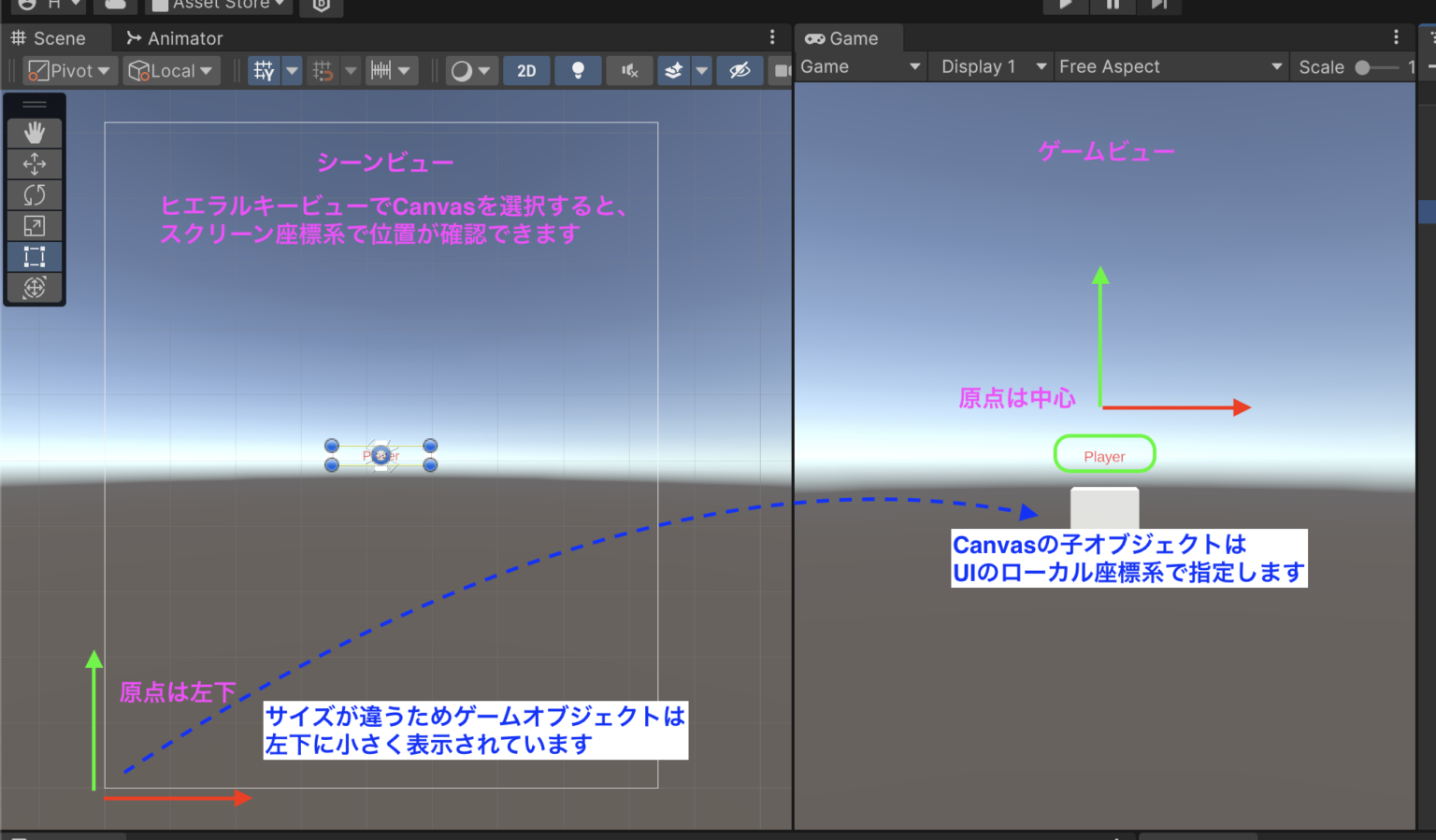
Task: Select the combined Transform tool
Action: (x=35, y=288)
